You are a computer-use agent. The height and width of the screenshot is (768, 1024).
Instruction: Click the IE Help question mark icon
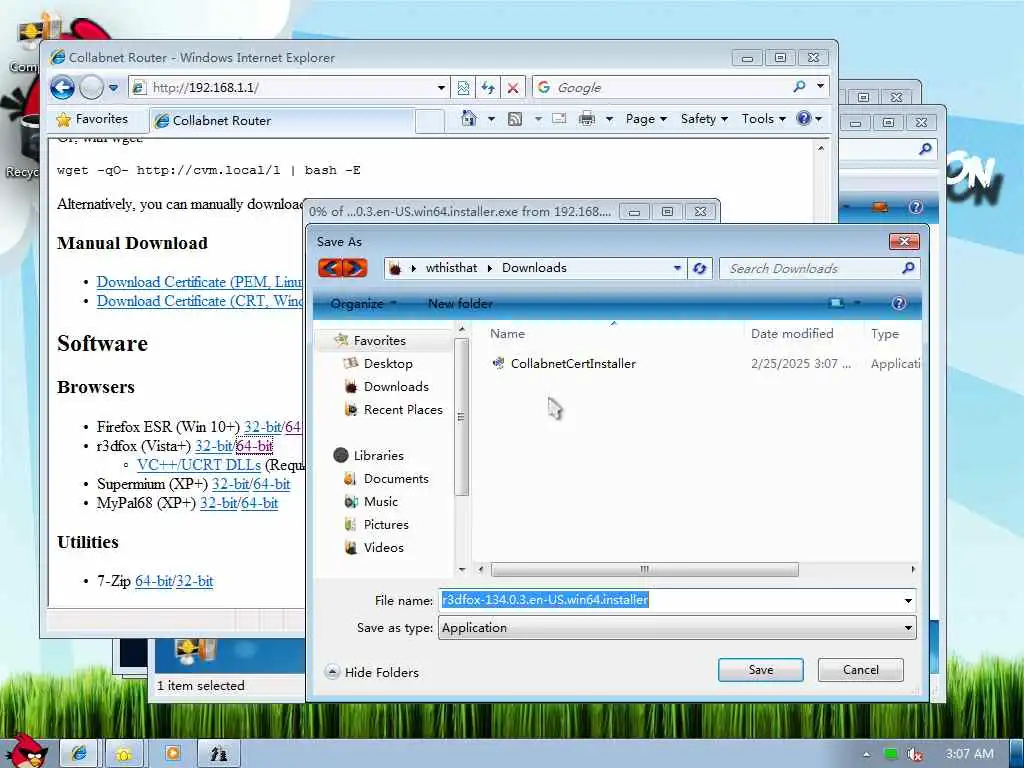pos(804,118)
